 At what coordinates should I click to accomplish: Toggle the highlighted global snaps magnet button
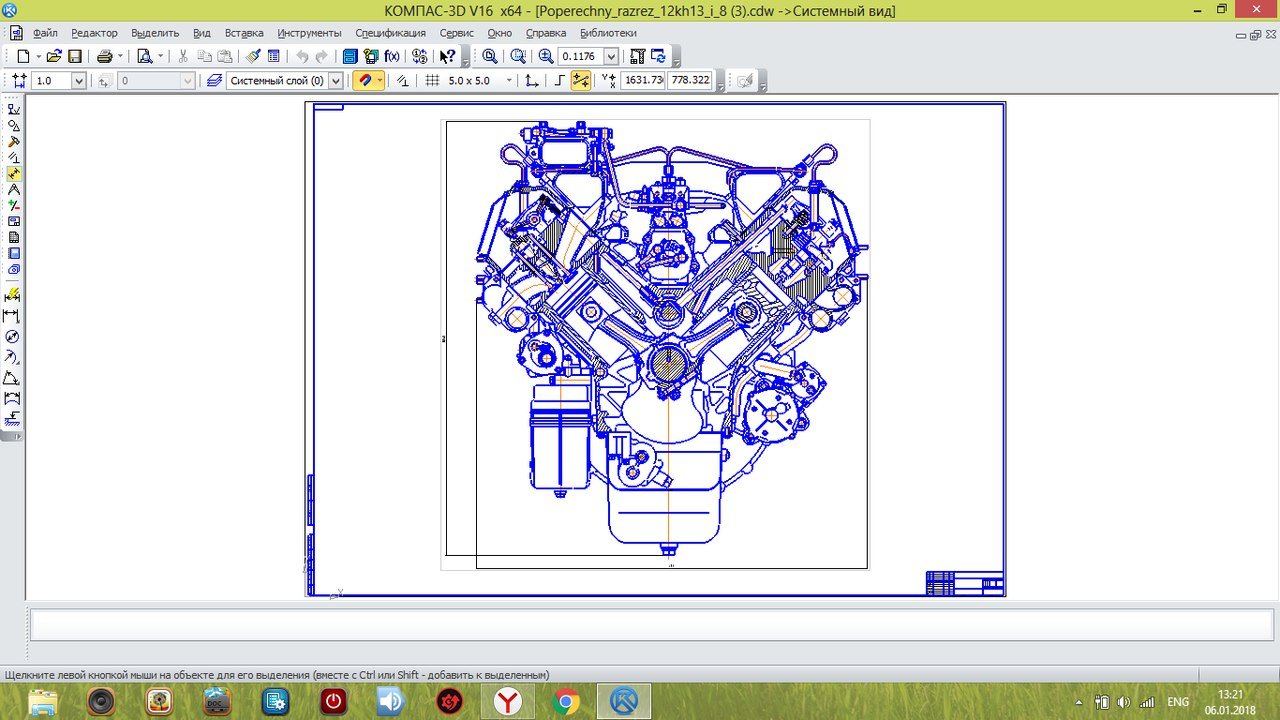coord(365,81)
